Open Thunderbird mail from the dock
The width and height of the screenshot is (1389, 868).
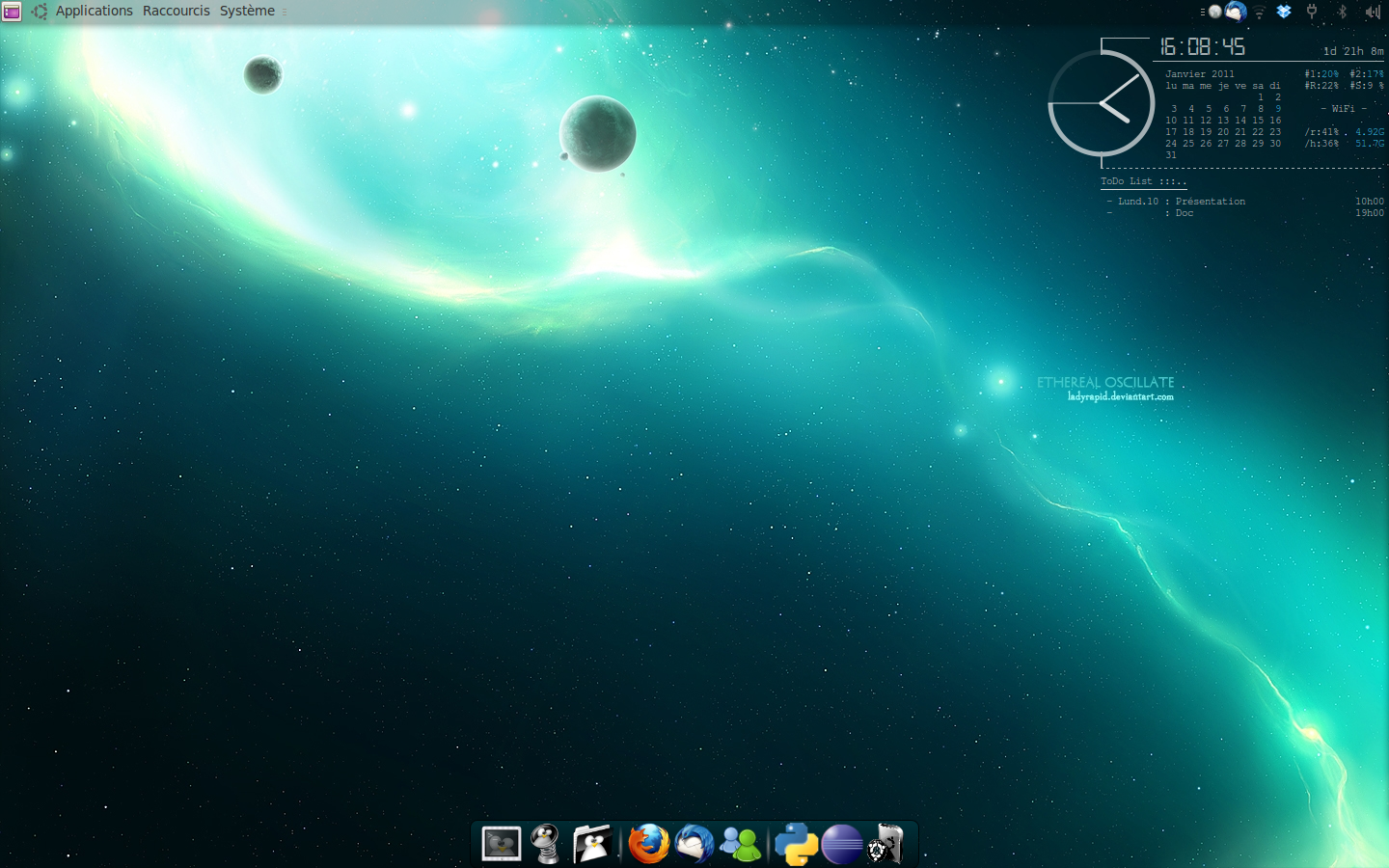(x=694, y=844)
